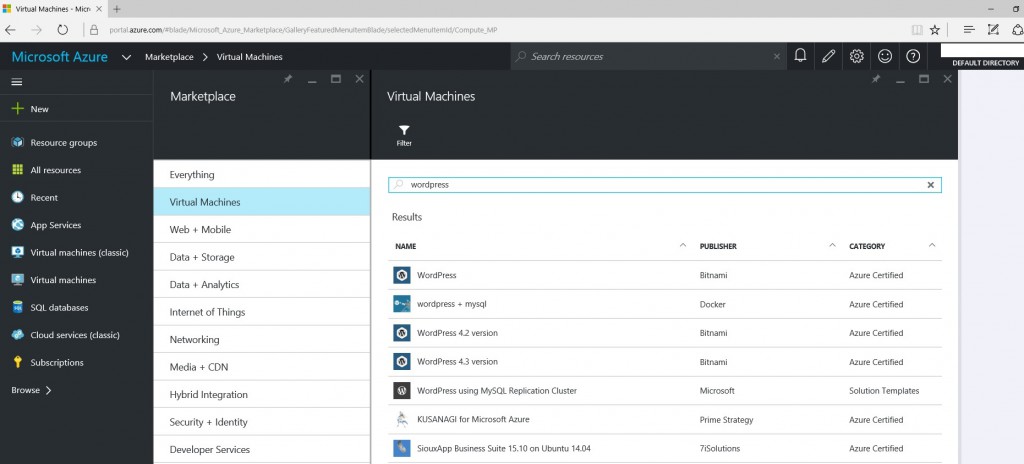Screen dimensions: 1024x464
Task: Select Data + Storage category
Action: point(262,257)
